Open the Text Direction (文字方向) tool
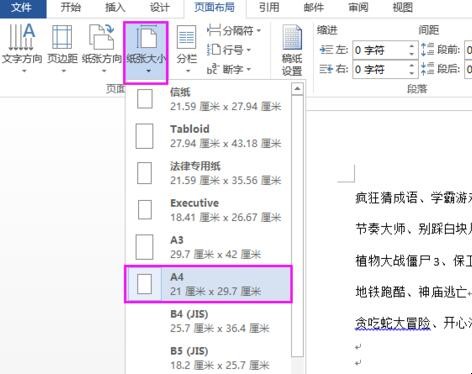 [22, 48]
